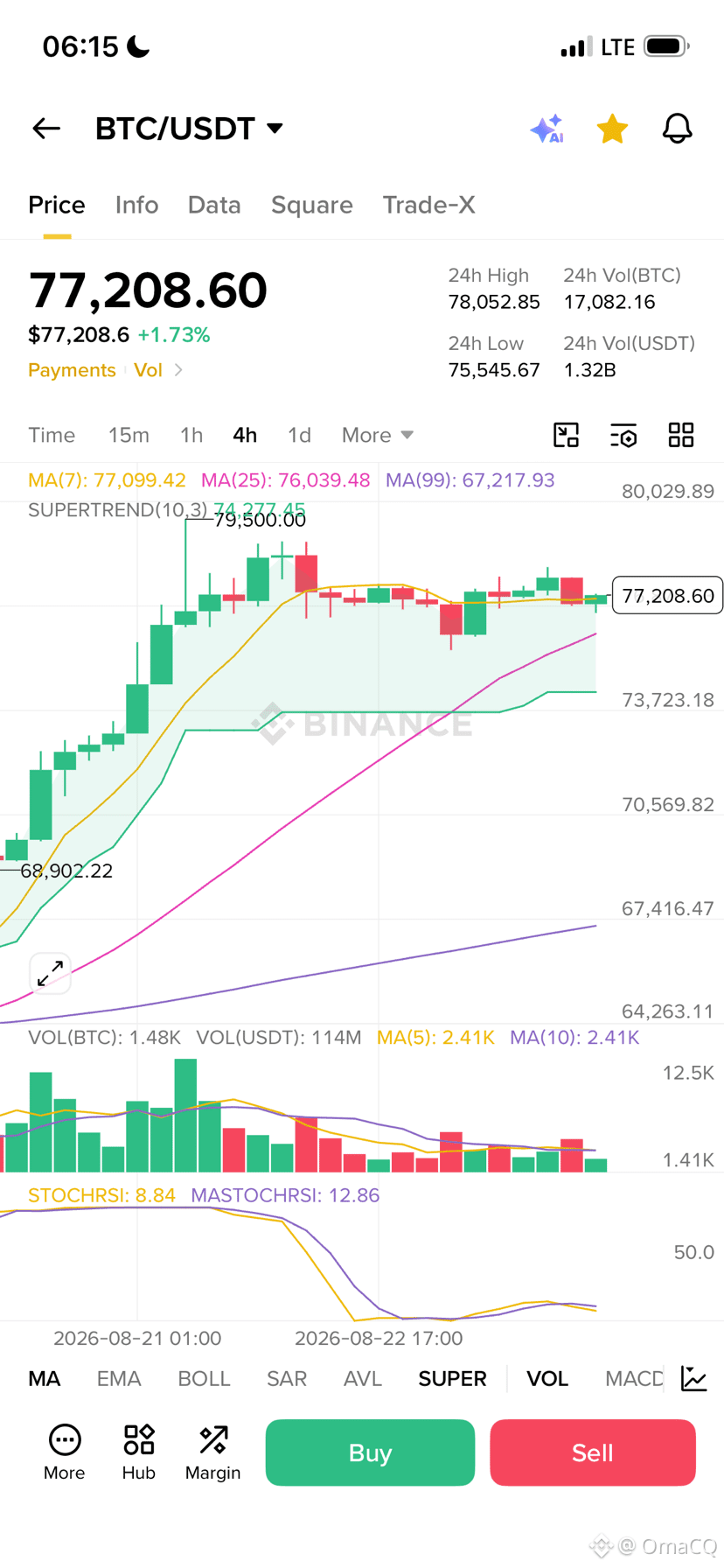The width and height of the screenshot is (724, 1568).
Task: Tap the 79,500.00 high marker on chart
Action: [x=260, y=520]
